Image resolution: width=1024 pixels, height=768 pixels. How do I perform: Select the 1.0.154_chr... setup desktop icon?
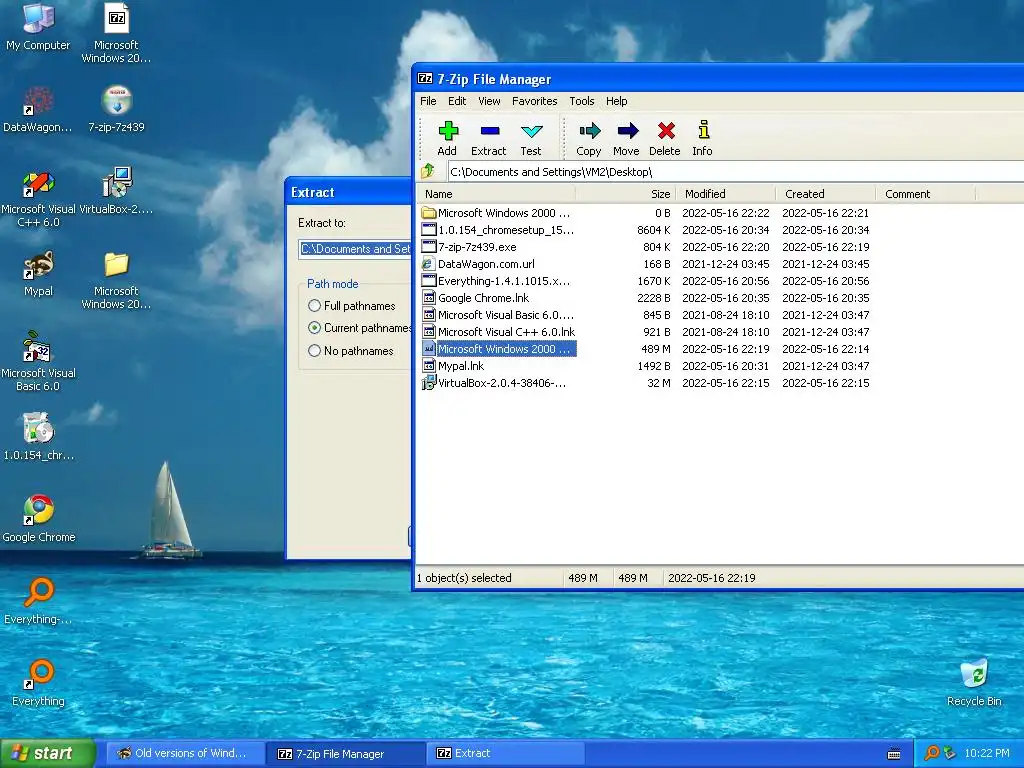[x=38, y=437]
